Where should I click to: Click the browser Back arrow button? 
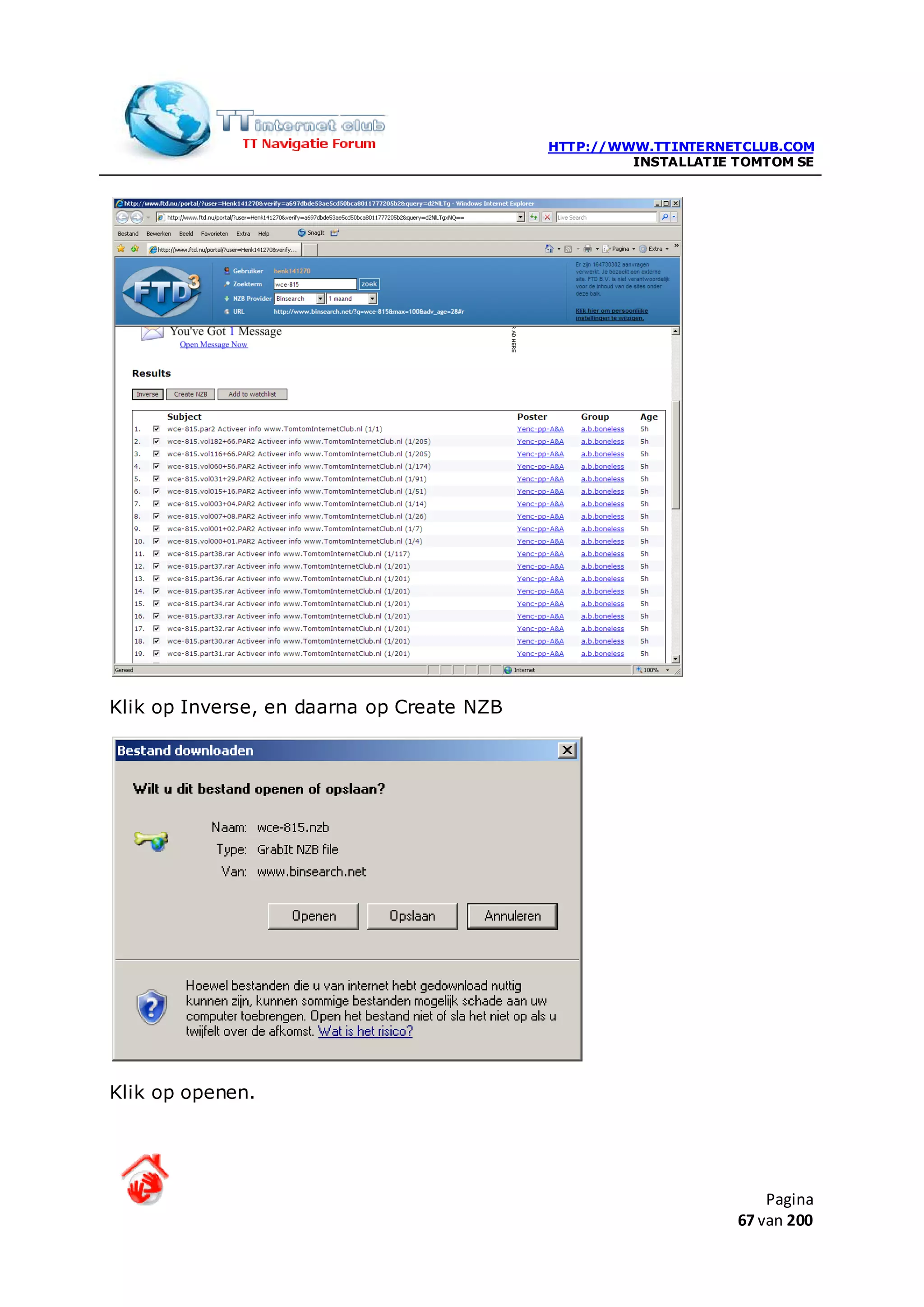[122, 217]
